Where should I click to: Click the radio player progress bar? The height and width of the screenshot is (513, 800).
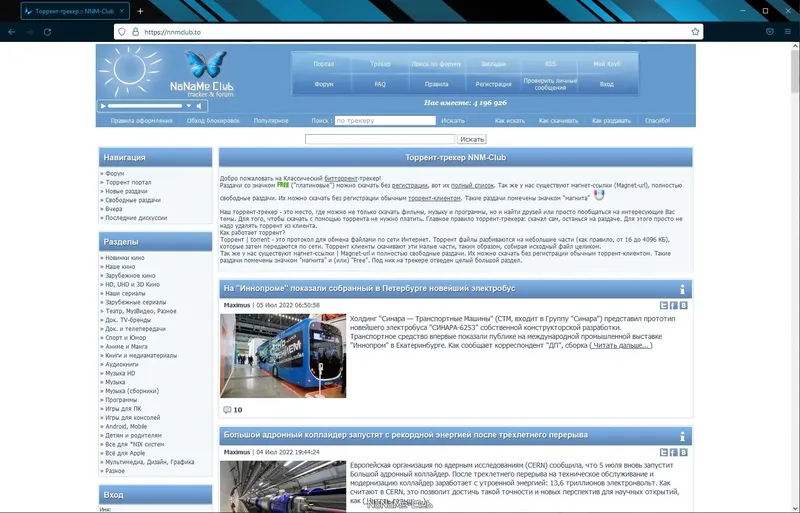pyautogui.click(x=145, y=106)
